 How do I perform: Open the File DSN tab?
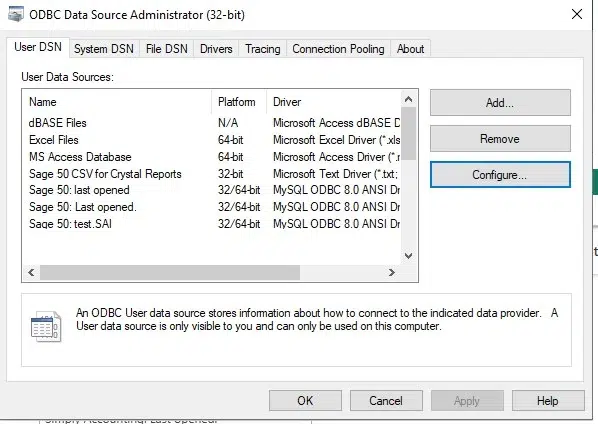click(x=167, y=49)
